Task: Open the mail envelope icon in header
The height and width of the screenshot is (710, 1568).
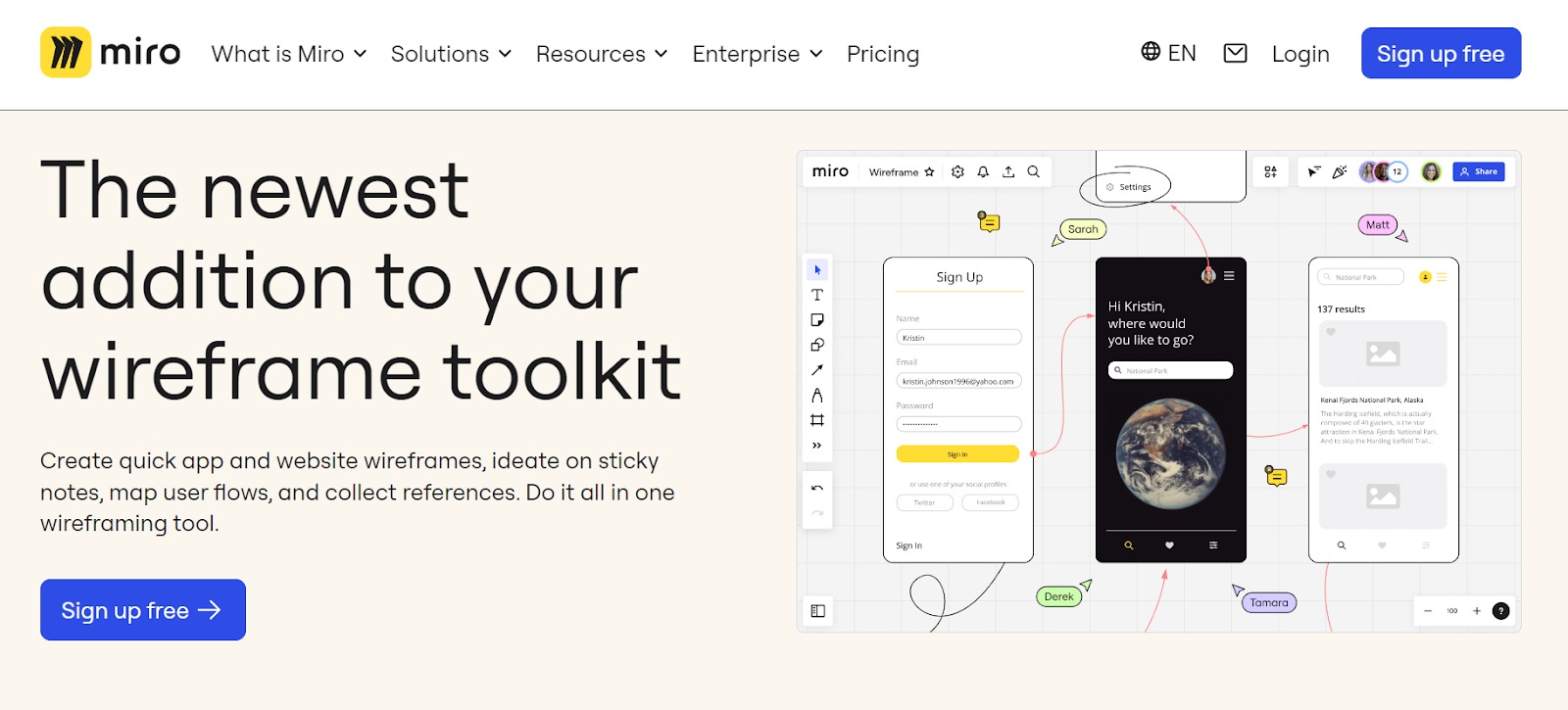Action: [x=1235, y=53]
